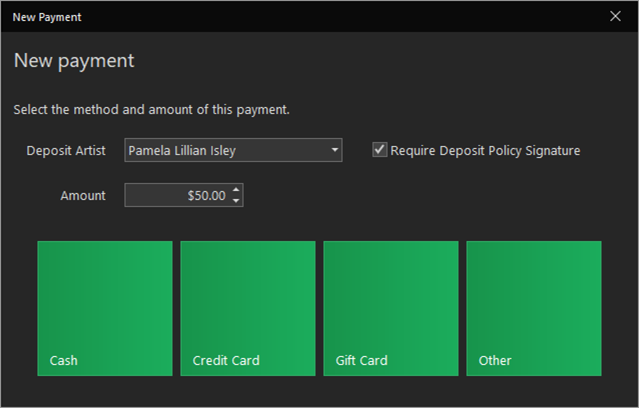Click the Credit Card caption text
Screen dimensions: 639x408
point(226,360)
